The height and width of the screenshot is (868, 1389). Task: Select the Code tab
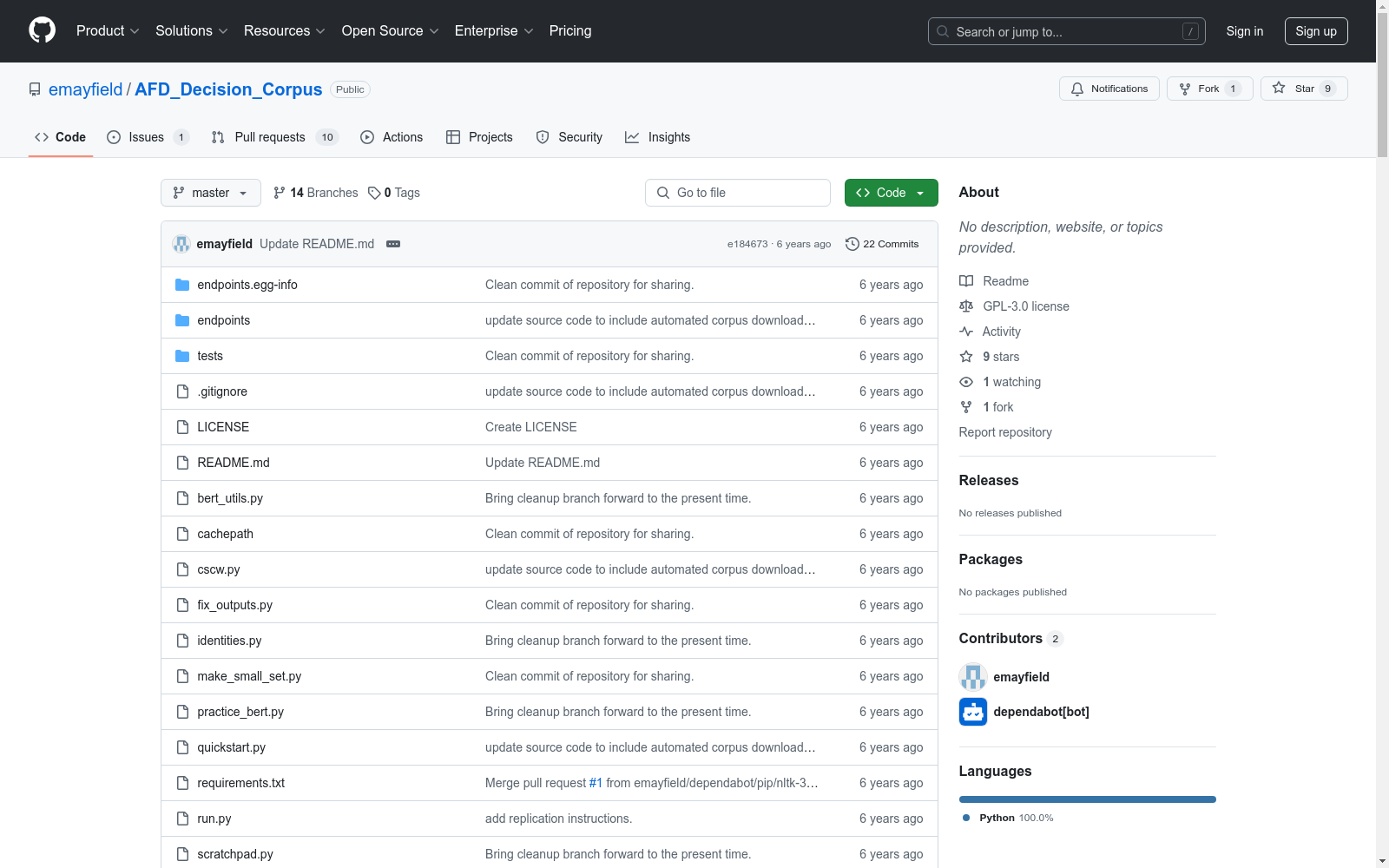pos(61,137)
